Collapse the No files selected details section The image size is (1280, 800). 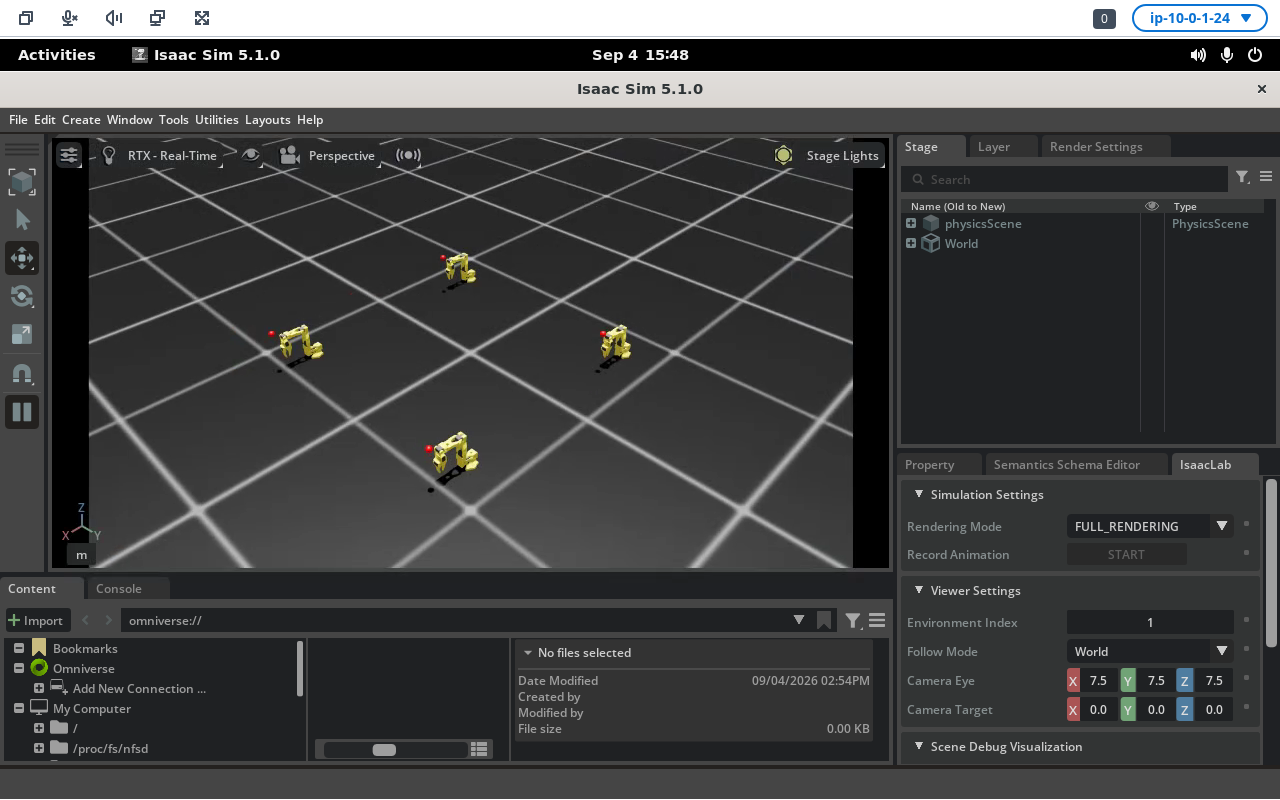point(528,653)
